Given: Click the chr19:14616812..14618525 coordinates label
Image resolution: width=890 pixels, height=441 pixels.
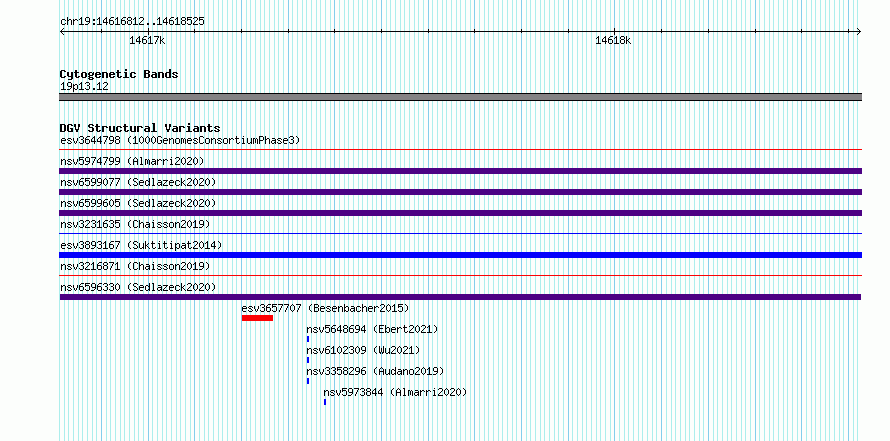Looking at the screenshot, I should [132, 22].
